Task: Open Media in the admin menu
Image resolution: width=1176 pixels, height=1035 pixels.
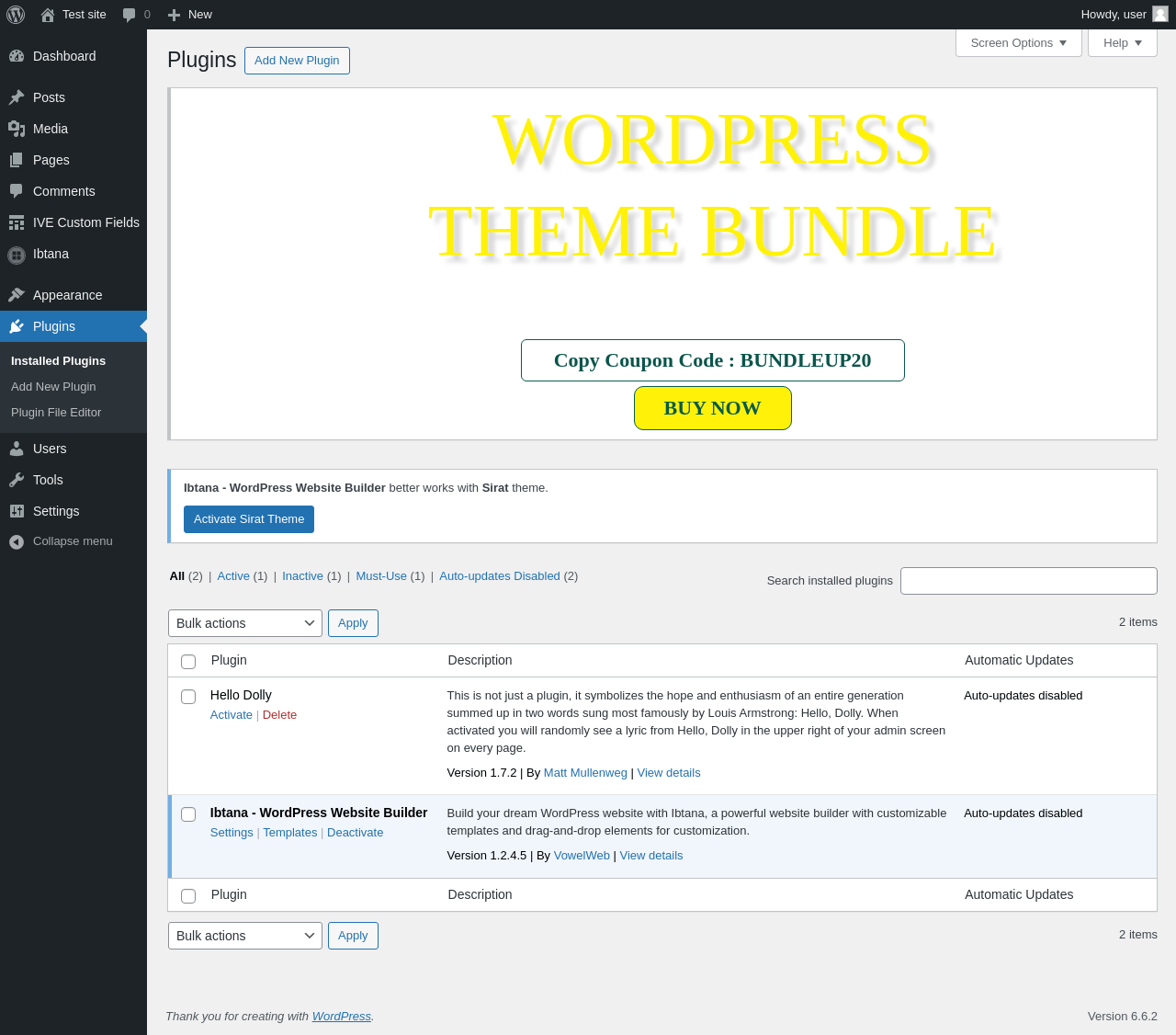Action: pos(73,129)
